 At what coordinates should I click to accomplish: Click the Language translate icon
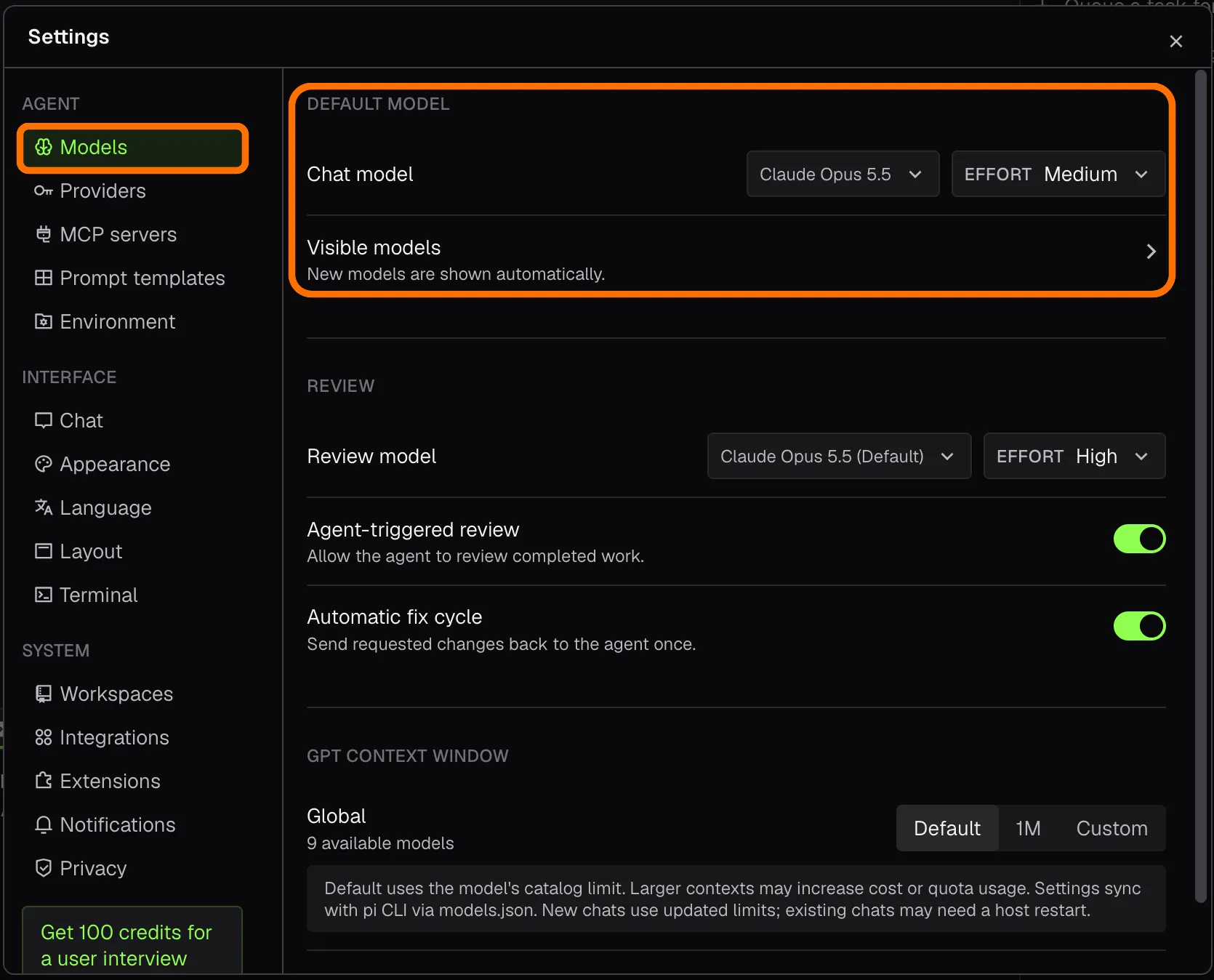tap(44, 507)
